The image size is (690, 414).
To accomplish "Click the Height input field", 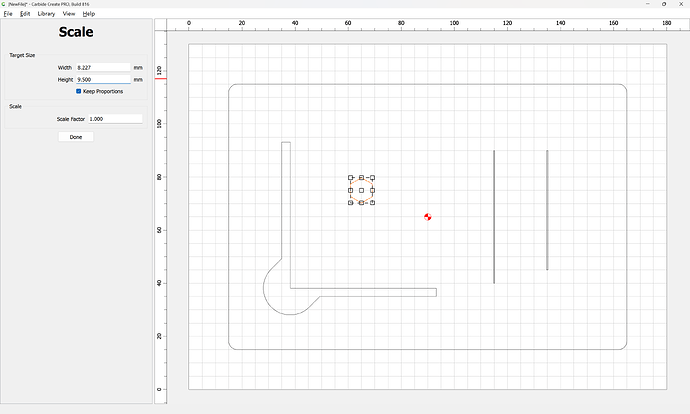I will coord(103,80).
